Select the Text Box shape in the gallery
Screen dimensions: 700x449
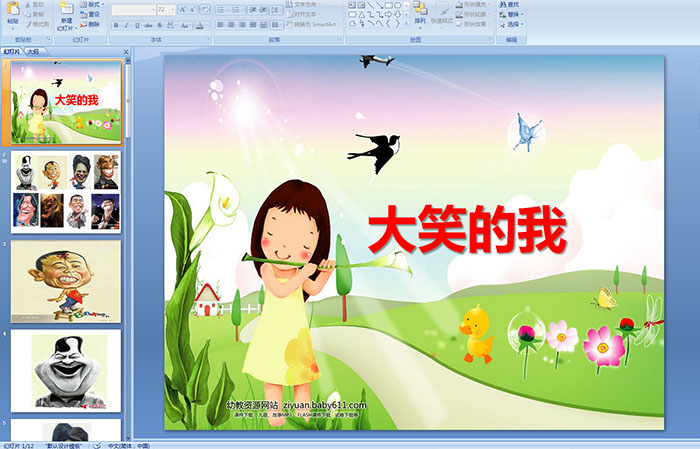tap(352, 5)
